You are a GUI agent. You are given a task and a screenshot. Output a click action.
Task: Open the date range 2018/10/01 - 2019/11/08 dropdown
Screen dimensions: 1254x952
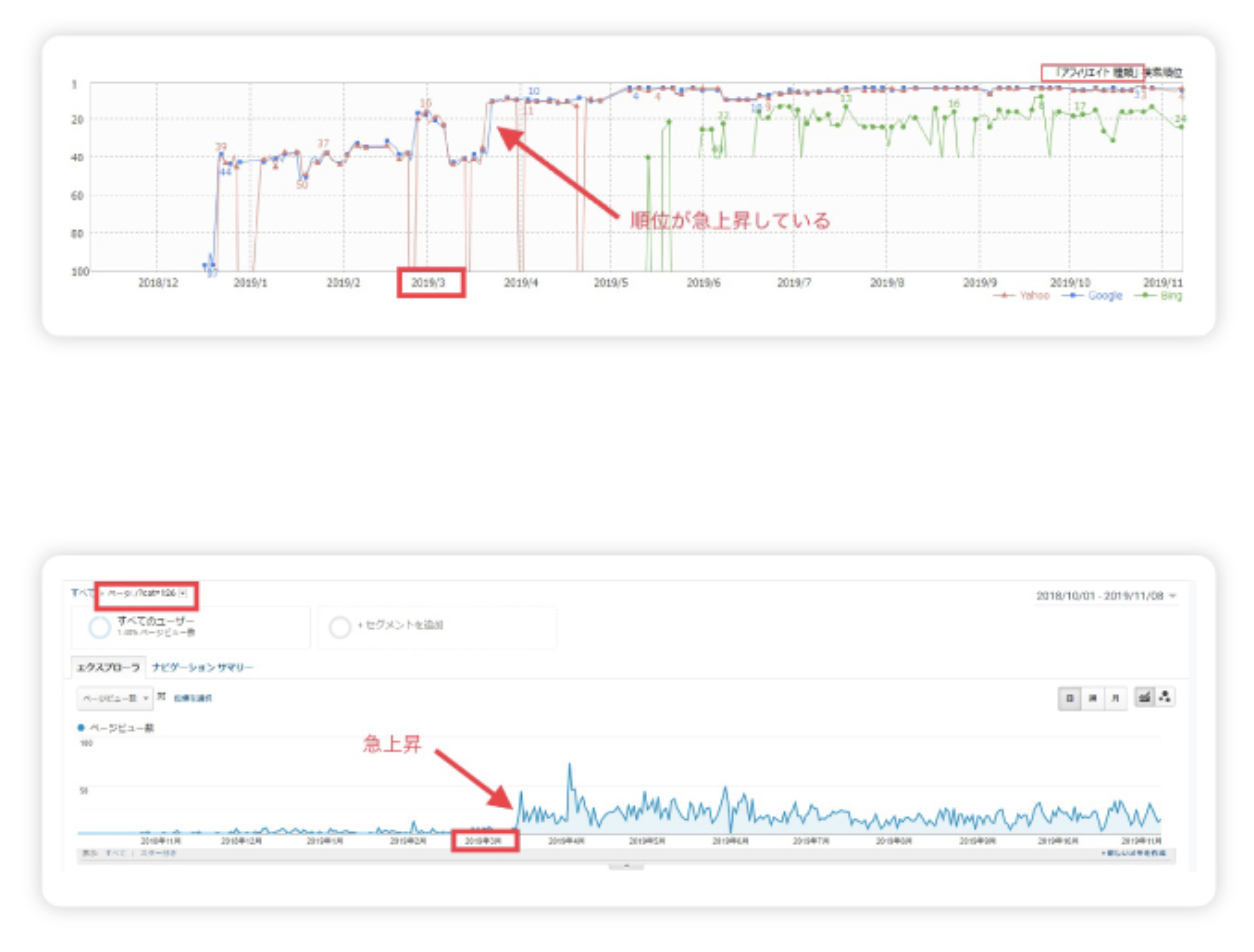1106,596
